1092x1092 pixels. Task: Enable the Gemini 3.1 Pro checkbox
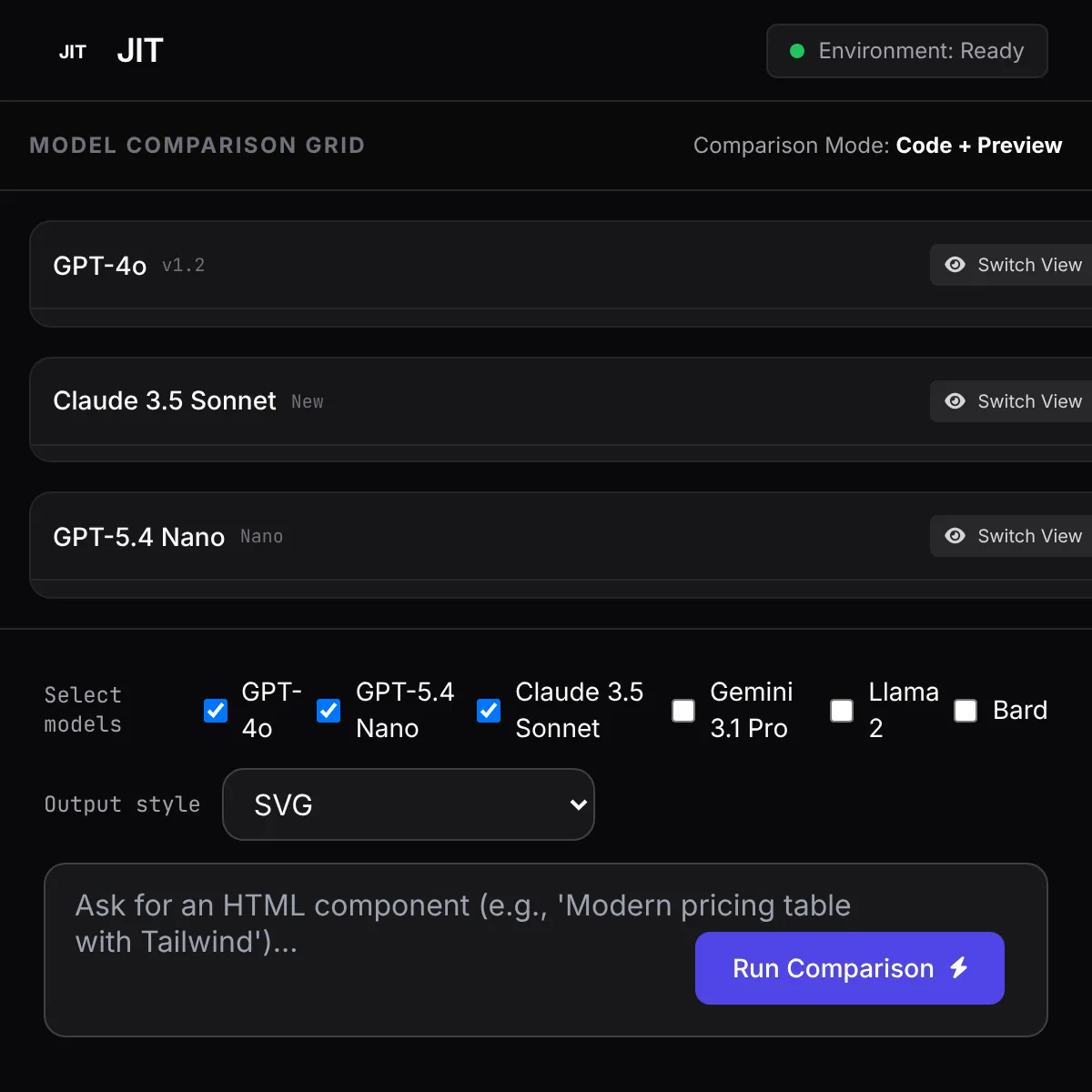[683, 711]
